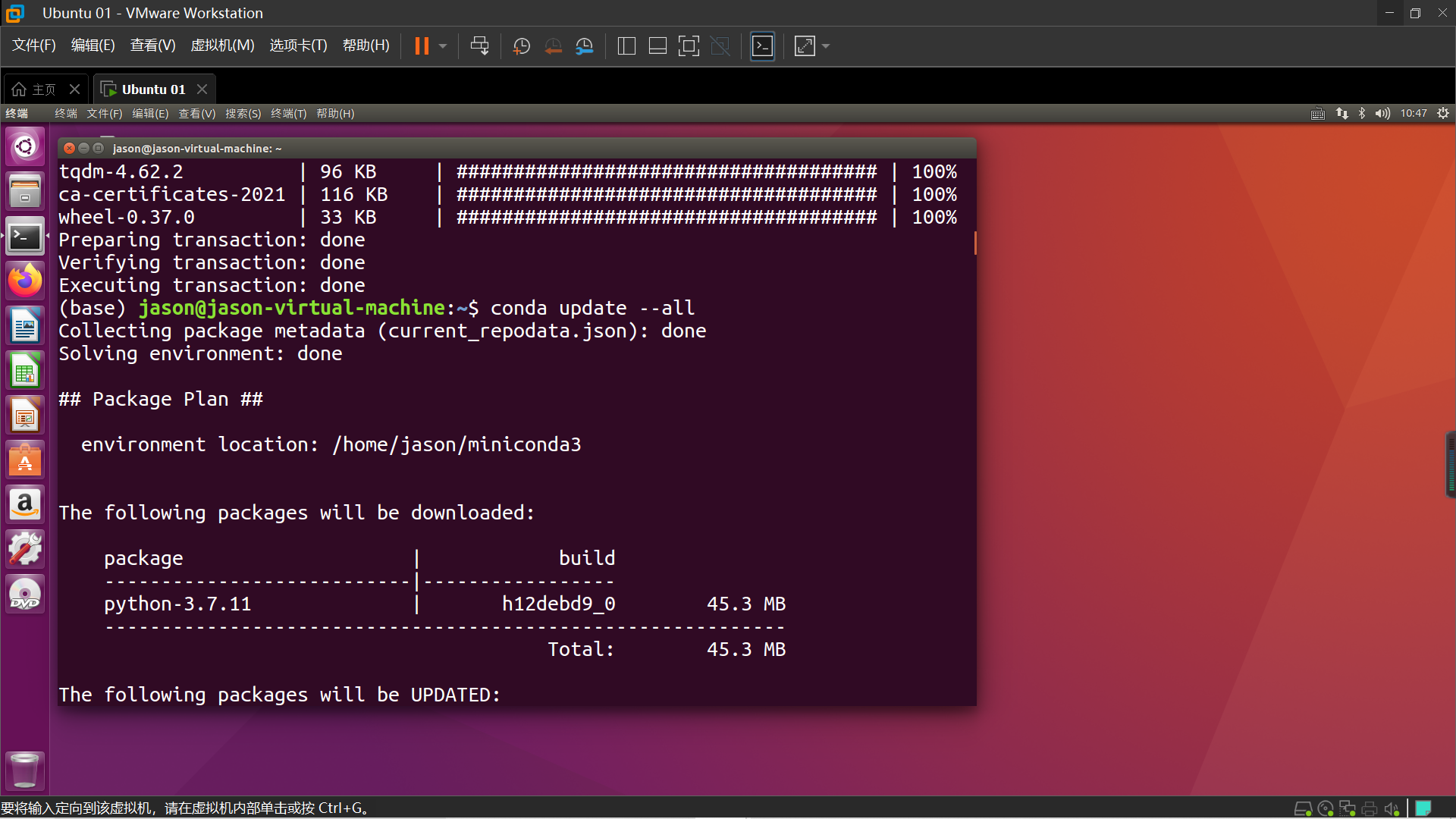Screen dimensions: 1456x819
Task: Close the Ubuntu 01 tab
Action: (x=202, y=89)
